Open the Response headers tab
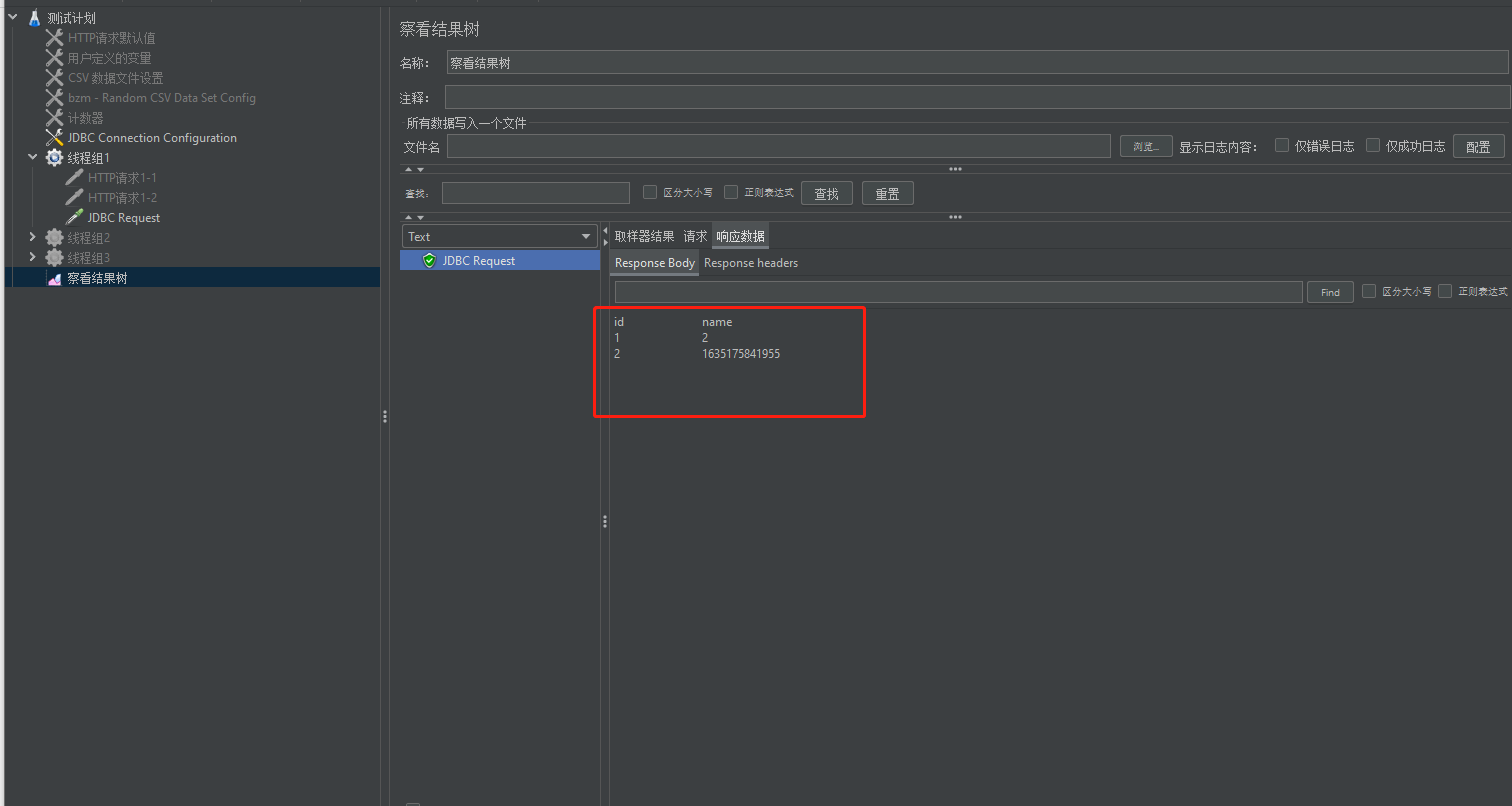Image resolution: width=1512 pixels, height=806 pixels. (751, 263)
